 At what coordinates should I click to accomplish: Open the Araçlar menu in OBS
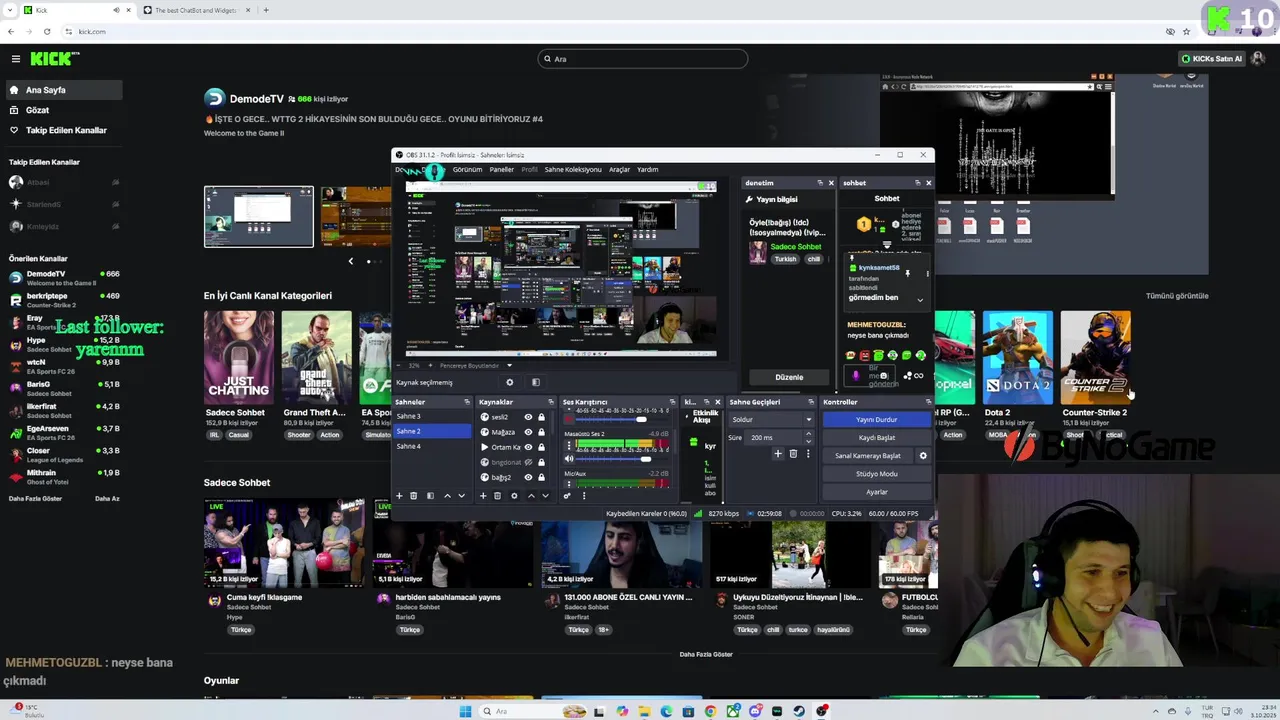pos(620,170)
